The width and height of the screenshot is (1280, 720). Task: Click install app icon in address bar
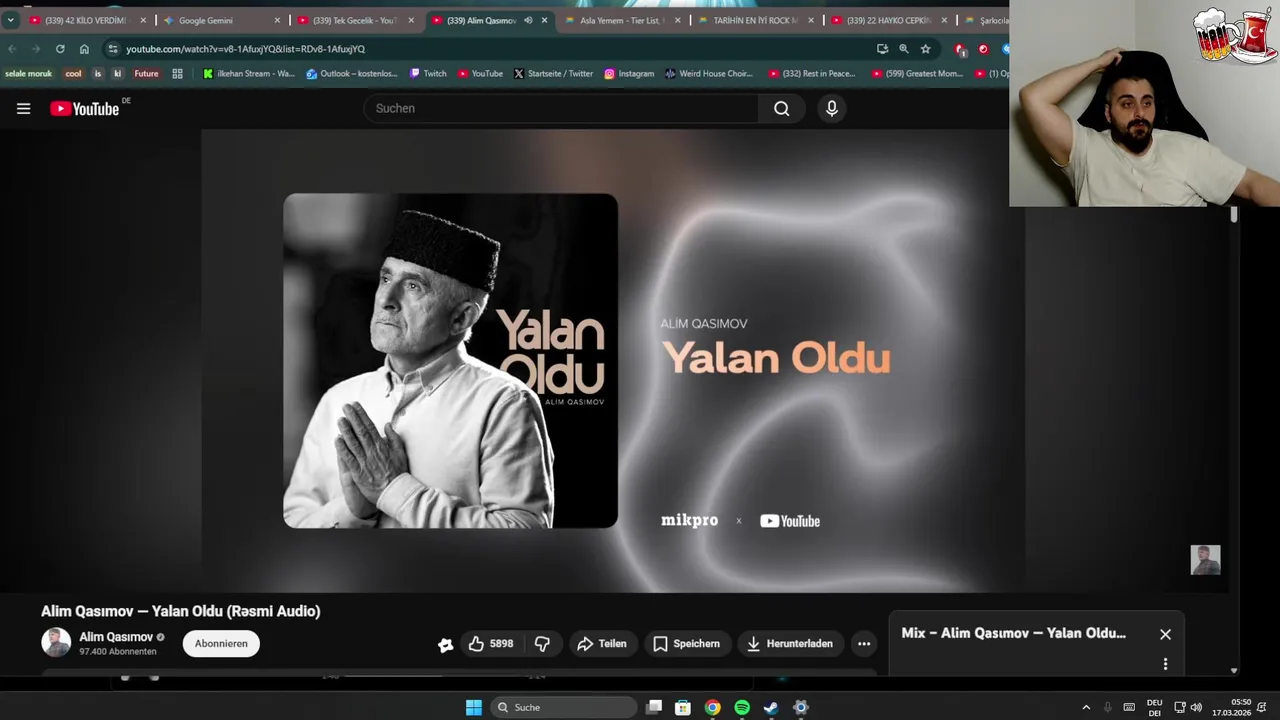pos(882,48)
